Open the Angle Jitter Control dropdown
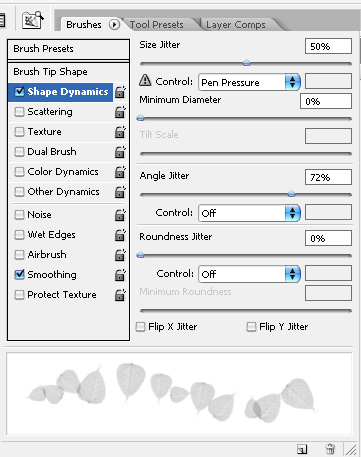 (249, 213)
